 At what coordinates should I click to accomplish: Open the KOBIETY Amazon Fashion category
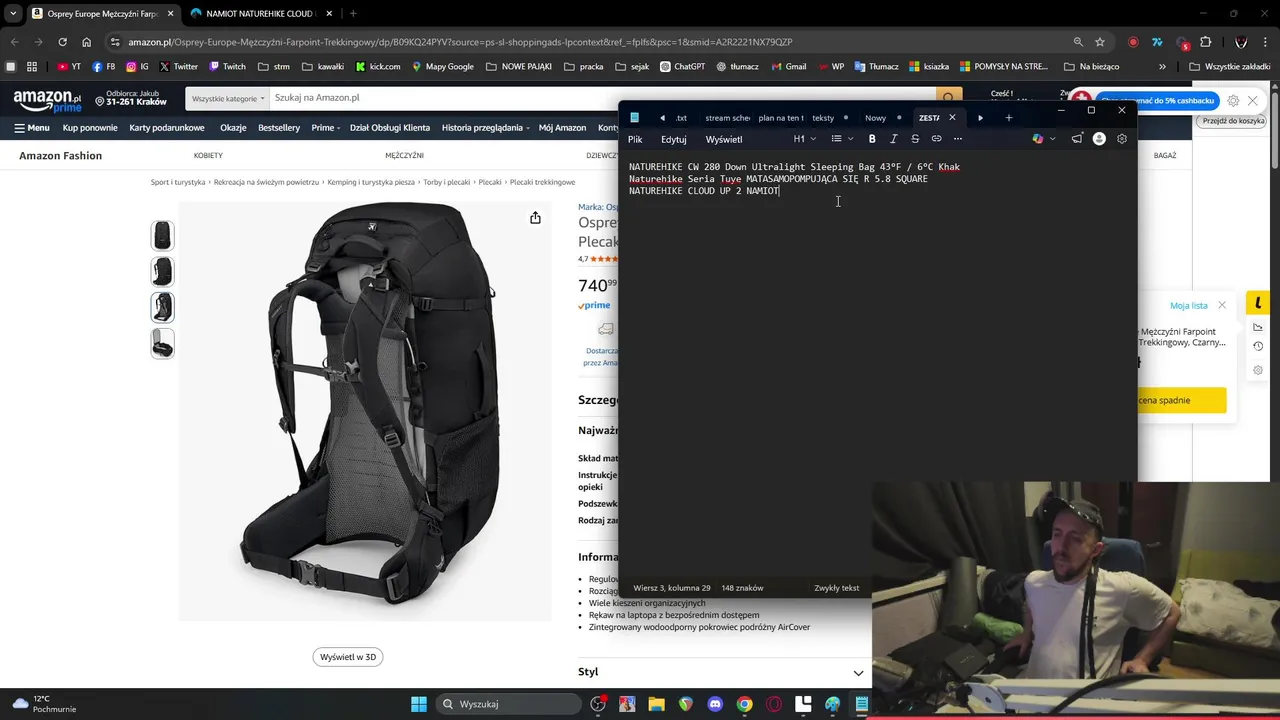point(208,156)
